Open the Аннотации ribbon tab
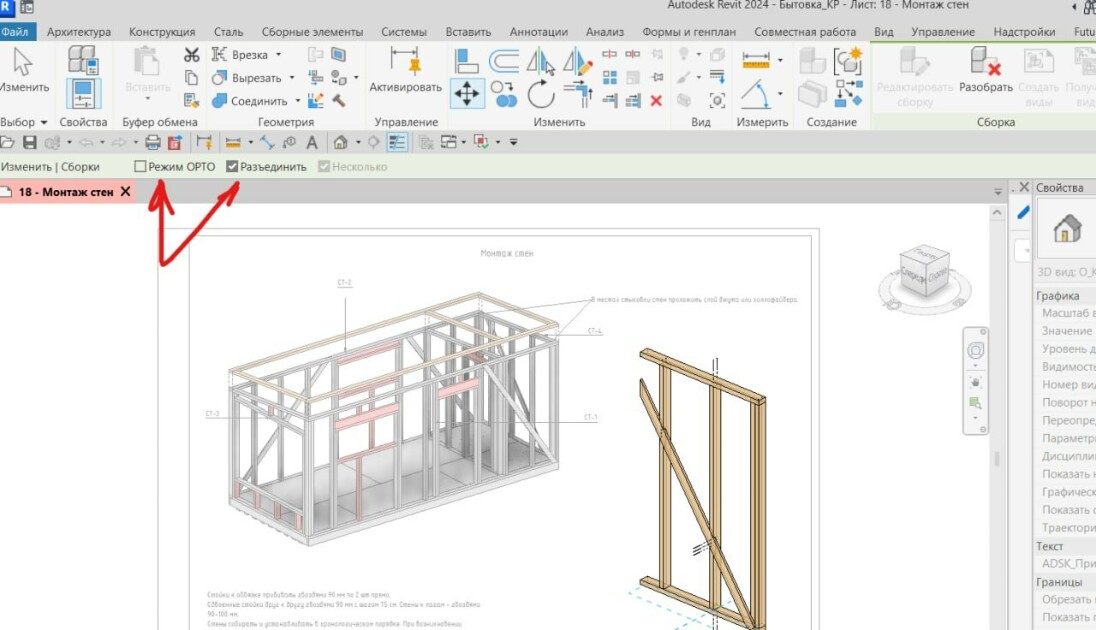 click(538, 31)
